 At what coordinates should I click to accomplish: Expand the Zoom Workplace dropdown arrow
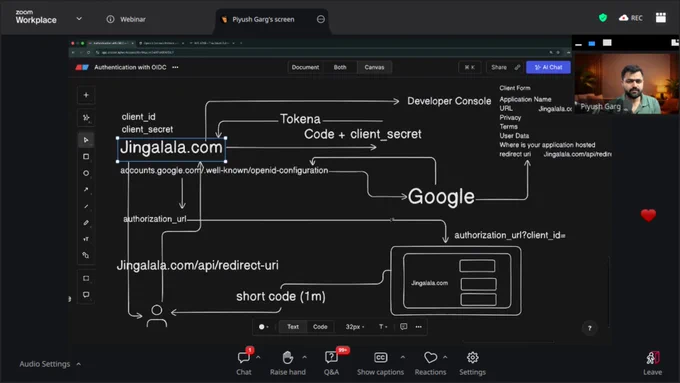pos(79,19)
